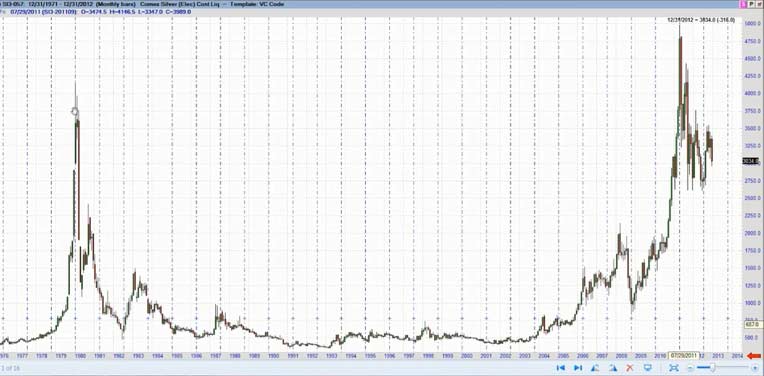
Task: Click the 3834.0 current price axis label
Action: (750, 161)
